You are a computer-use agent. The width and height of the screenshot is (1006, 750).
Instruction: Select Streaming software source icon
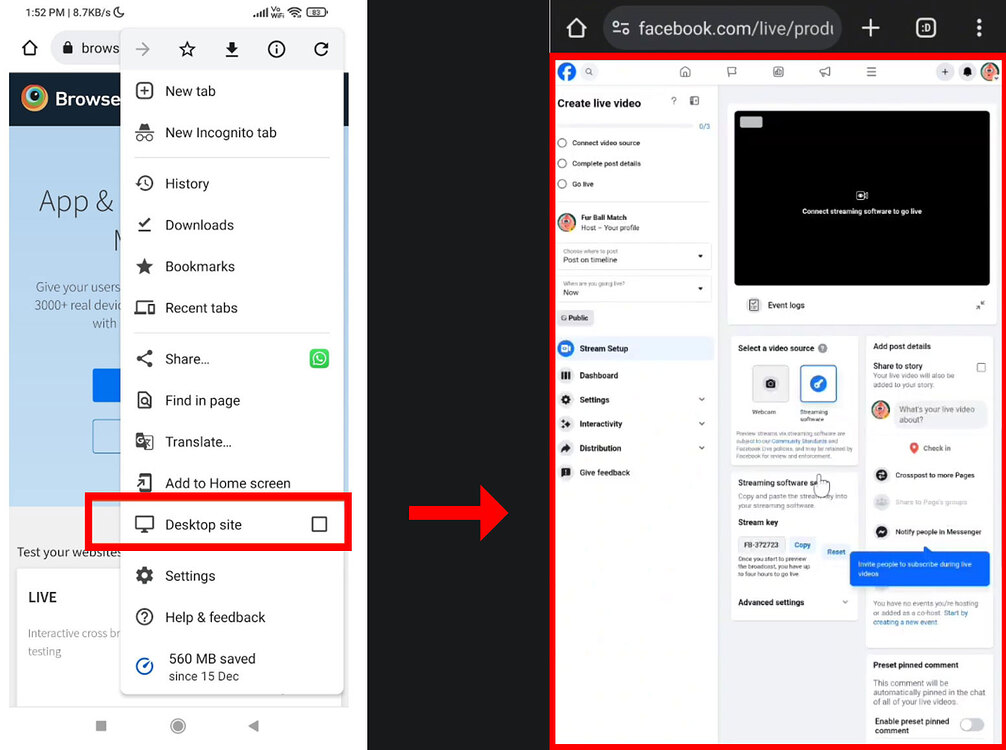point(817,384)
